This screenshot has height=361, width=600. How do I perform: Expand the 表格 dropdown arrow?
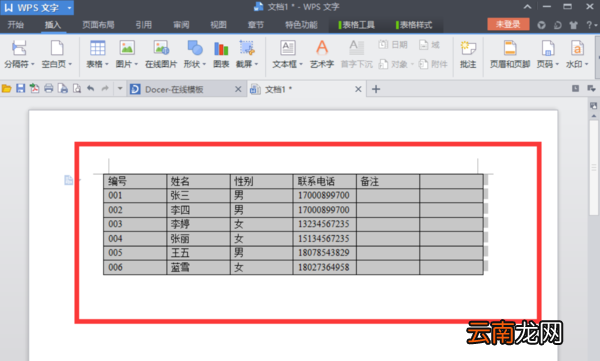[x=107, y=64]
